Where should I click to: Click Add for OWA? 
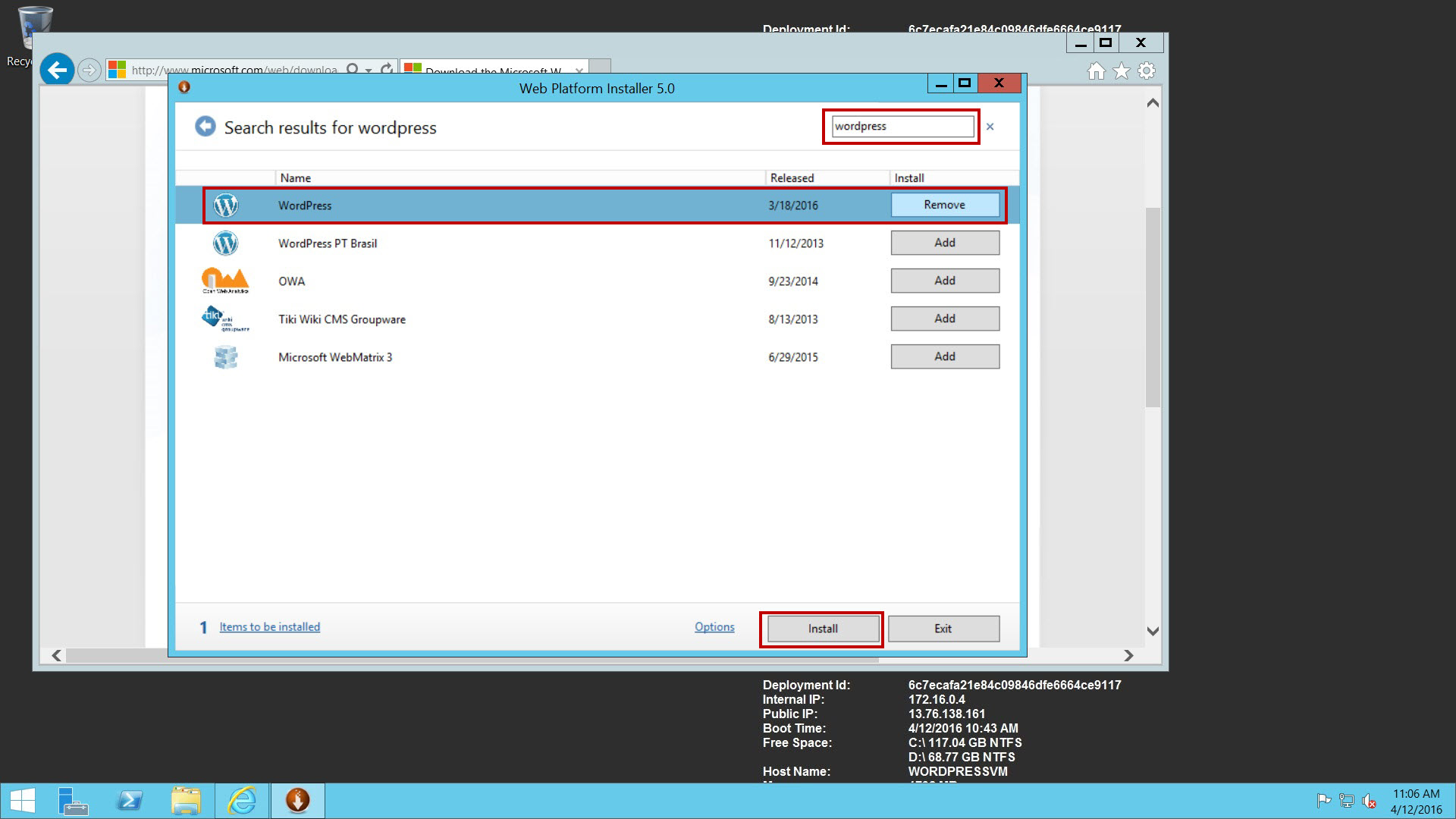tap(945, 281)
